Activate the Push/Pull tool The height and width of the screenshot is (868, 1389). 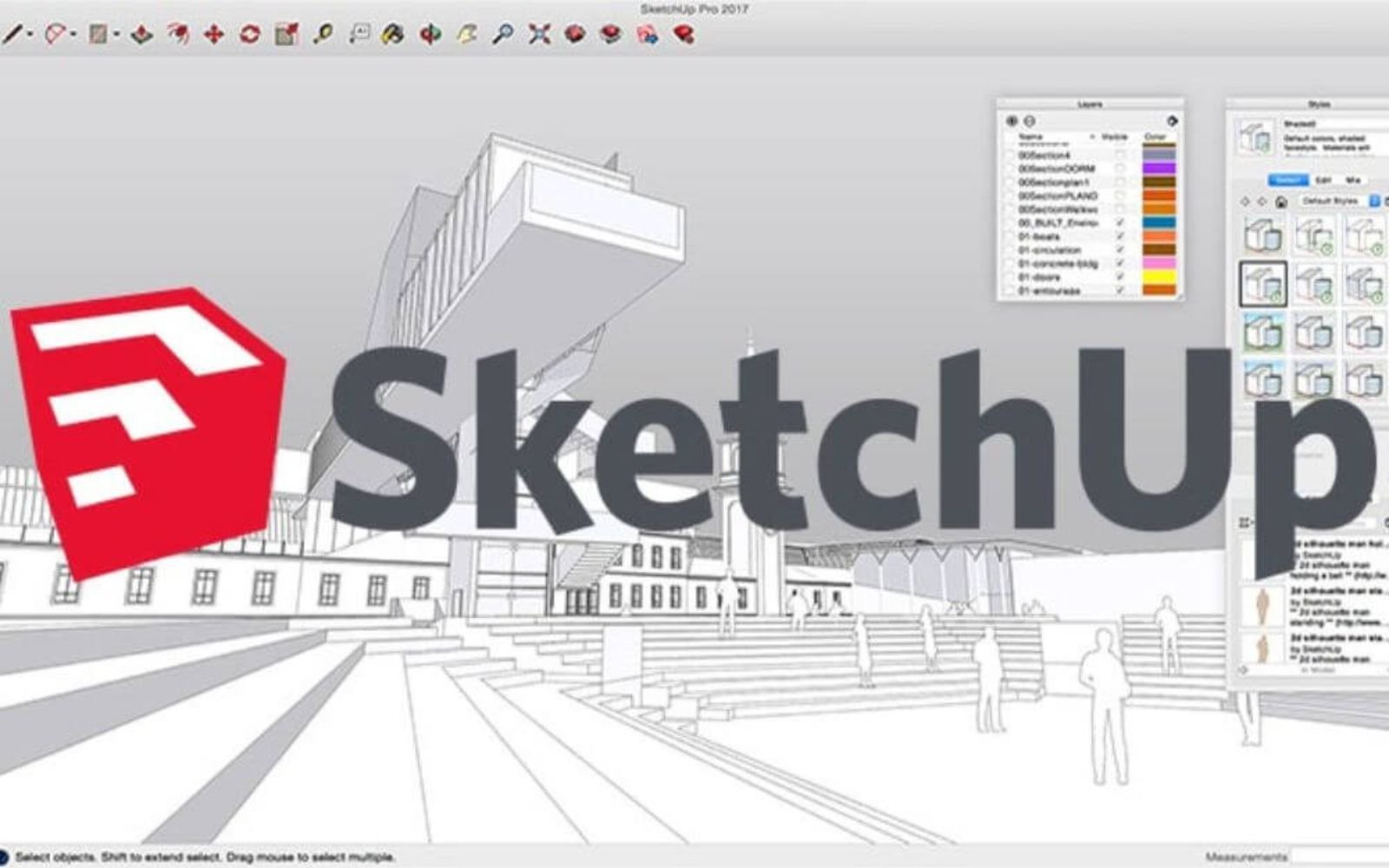click(x=141, y=33)
